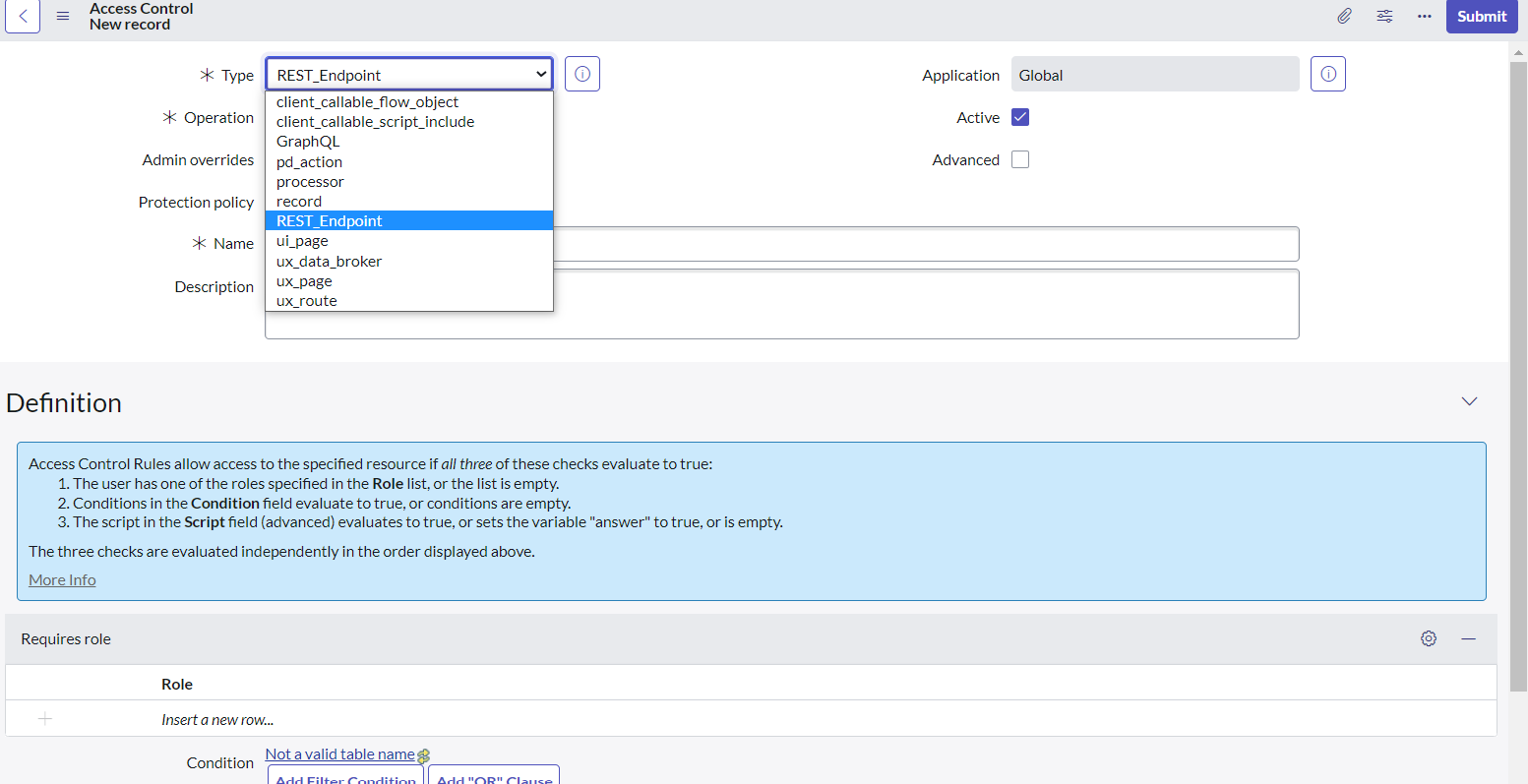Viewport: 1528px width, 784px height.
Task: Collapse the Definition section chevron
Action: pos(1468,401)
